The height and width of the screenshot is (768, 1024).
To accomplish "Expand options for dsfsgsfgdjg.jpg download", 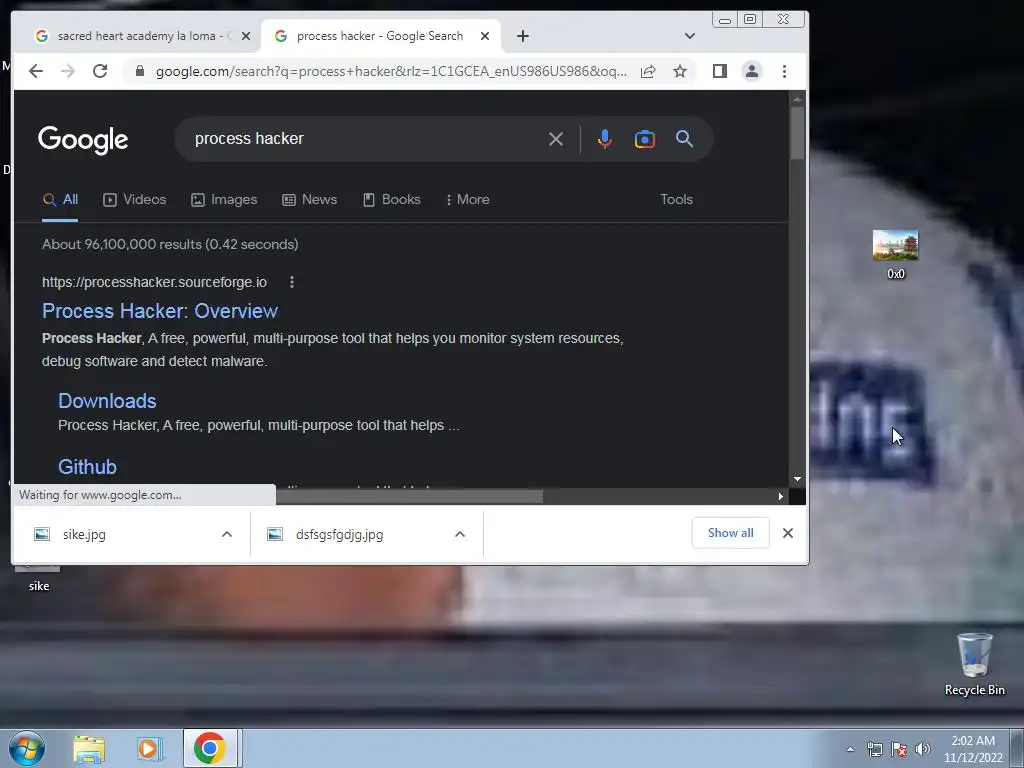I will [x=460, y=534].
